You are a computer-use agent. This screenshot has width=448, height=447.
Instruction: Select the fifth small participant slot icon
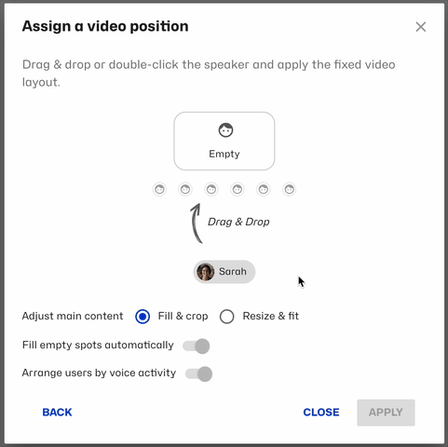pos(263,190)
